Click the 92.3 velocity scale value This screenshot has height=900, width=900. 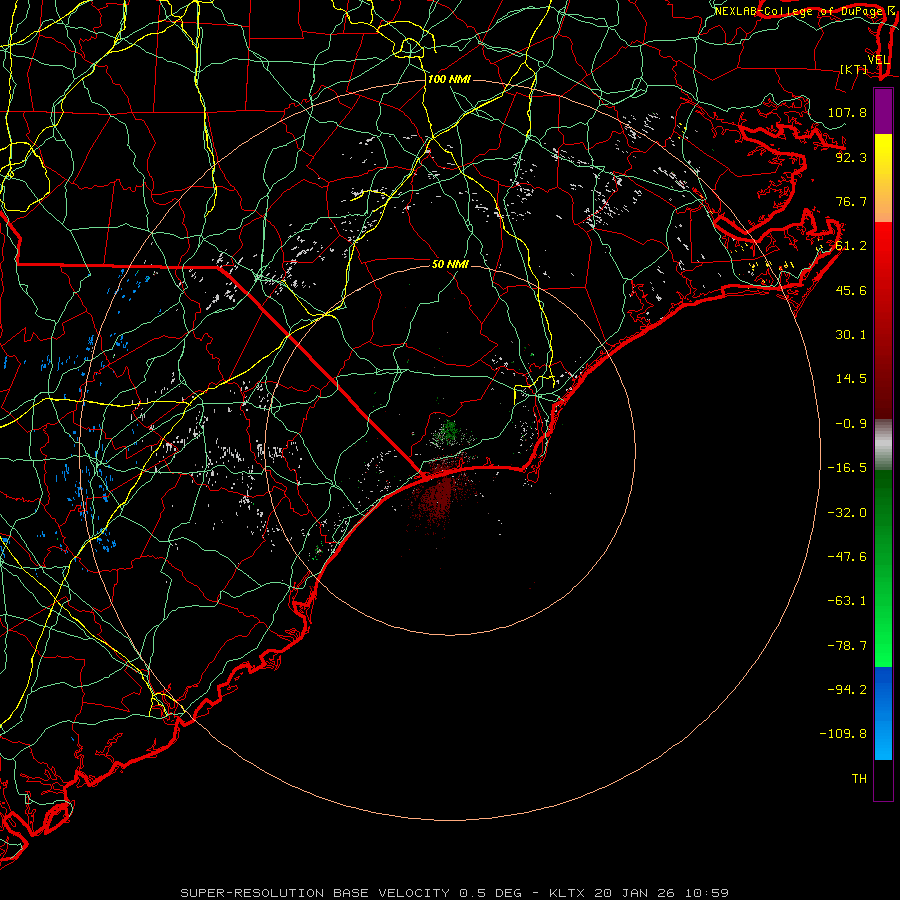click(851, 157)
